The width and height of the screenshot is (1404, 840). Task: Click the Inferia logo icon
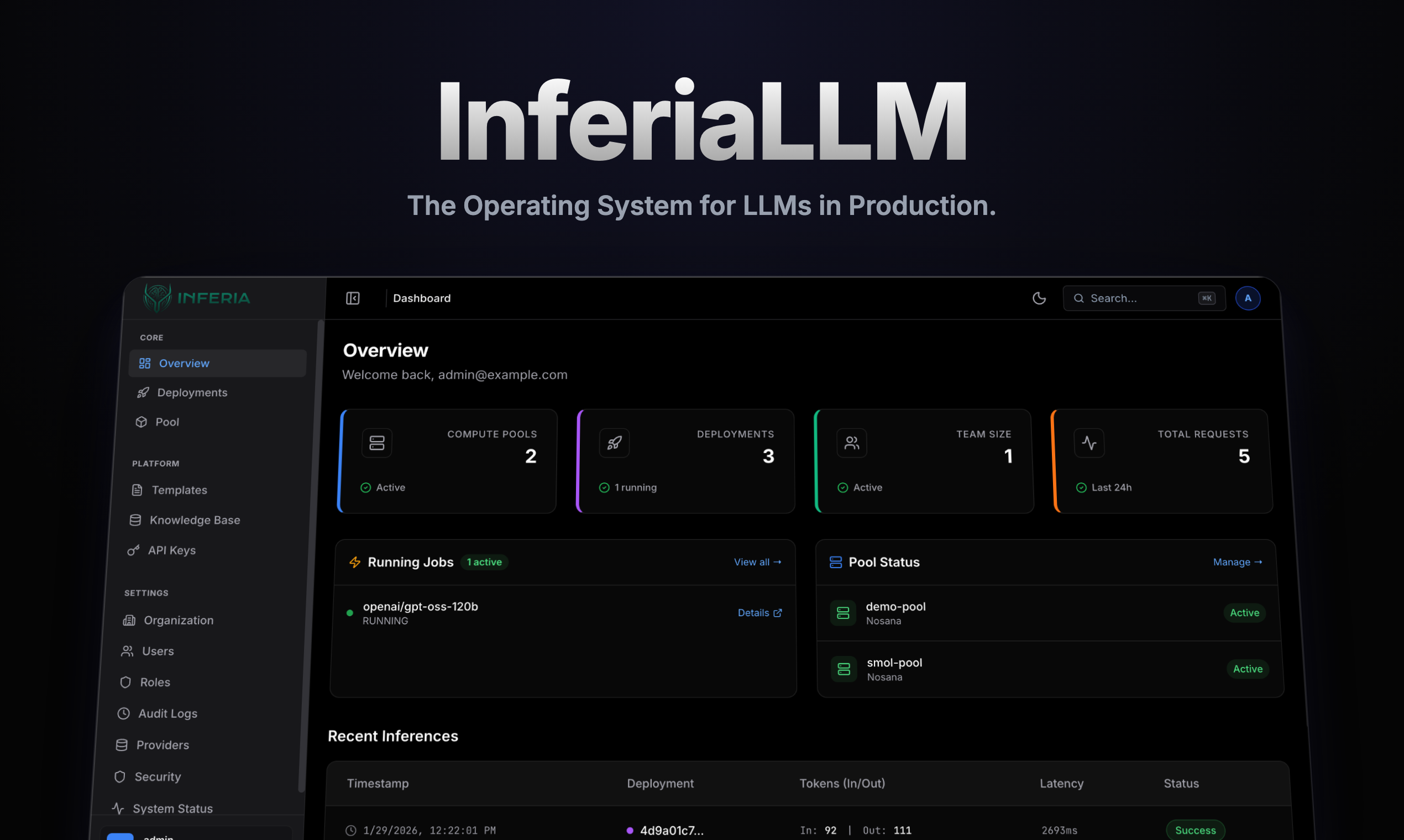click(158, 297)
